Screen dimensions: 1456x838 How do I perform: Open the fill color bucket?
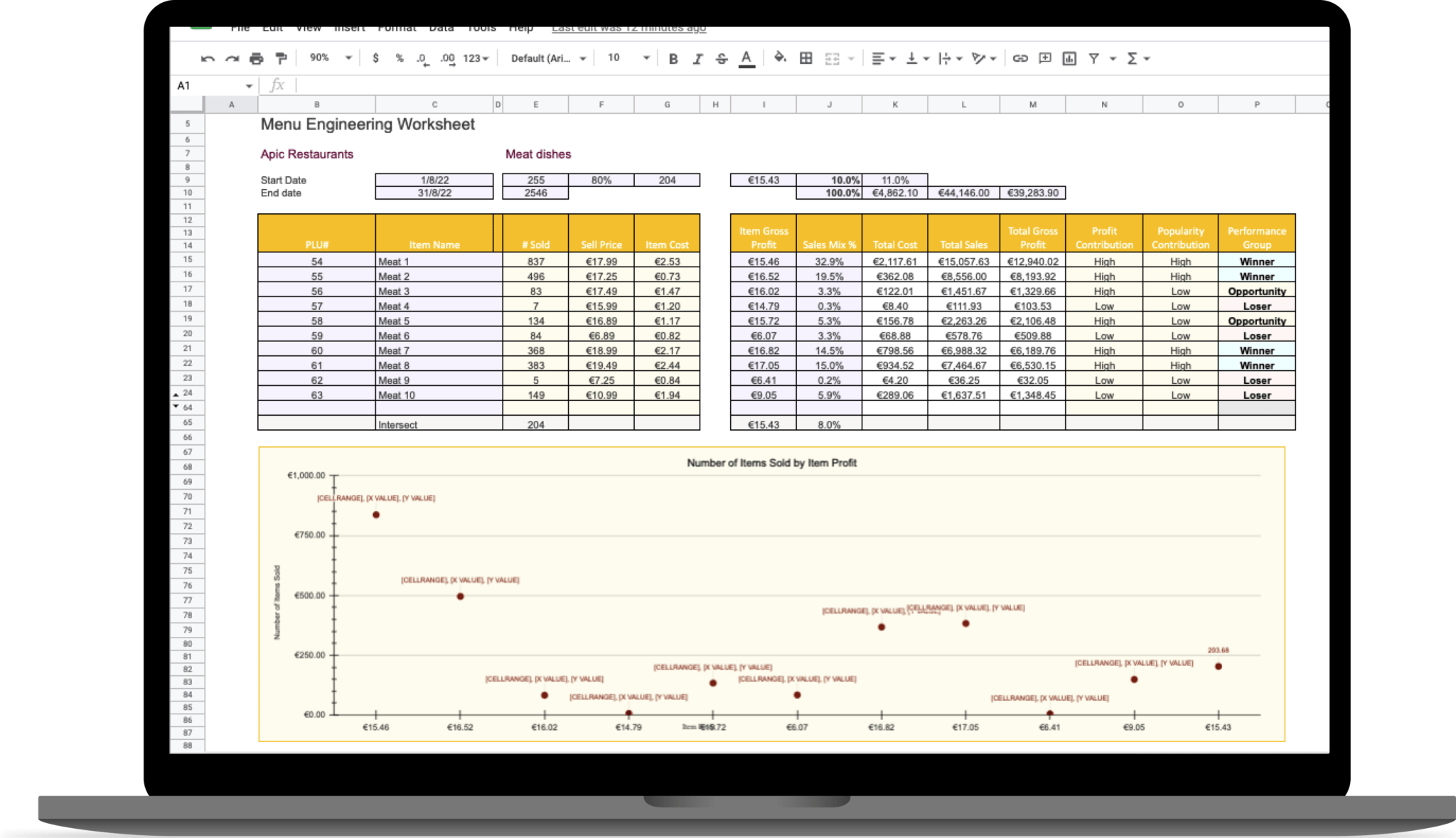tap(780, 58)
